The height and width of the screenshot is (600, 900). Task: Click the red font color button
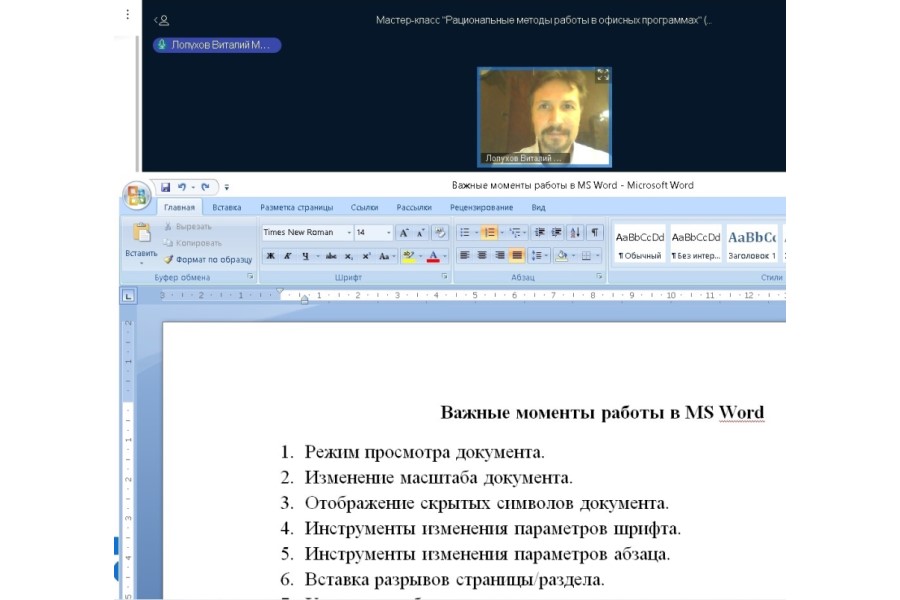click(x=433, y=256)
